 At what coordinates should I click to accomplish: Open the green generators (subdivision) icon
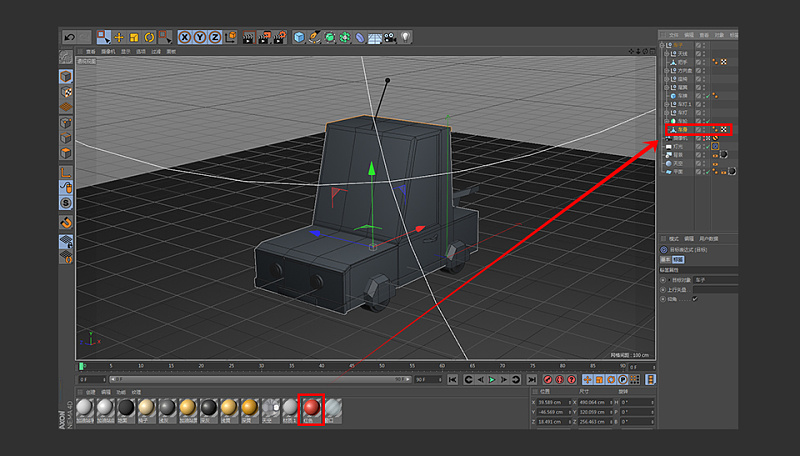tap(330, 37)
